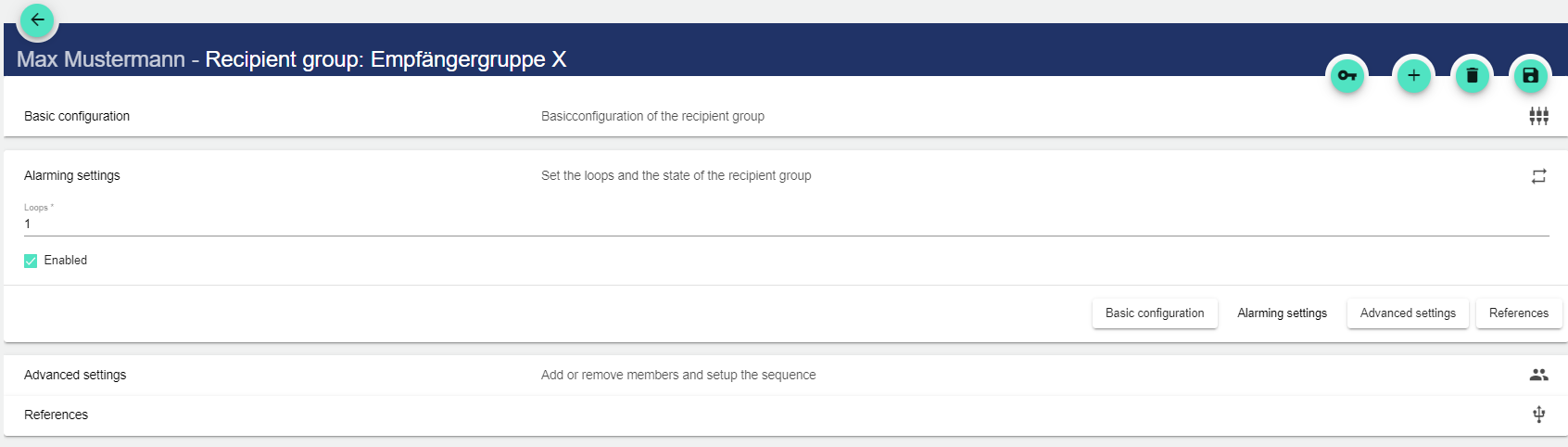Image resolution: width=1568 pixels, height=447 pixels.
Task: Click the floppy disk save button
Action: click(1530, 76)
